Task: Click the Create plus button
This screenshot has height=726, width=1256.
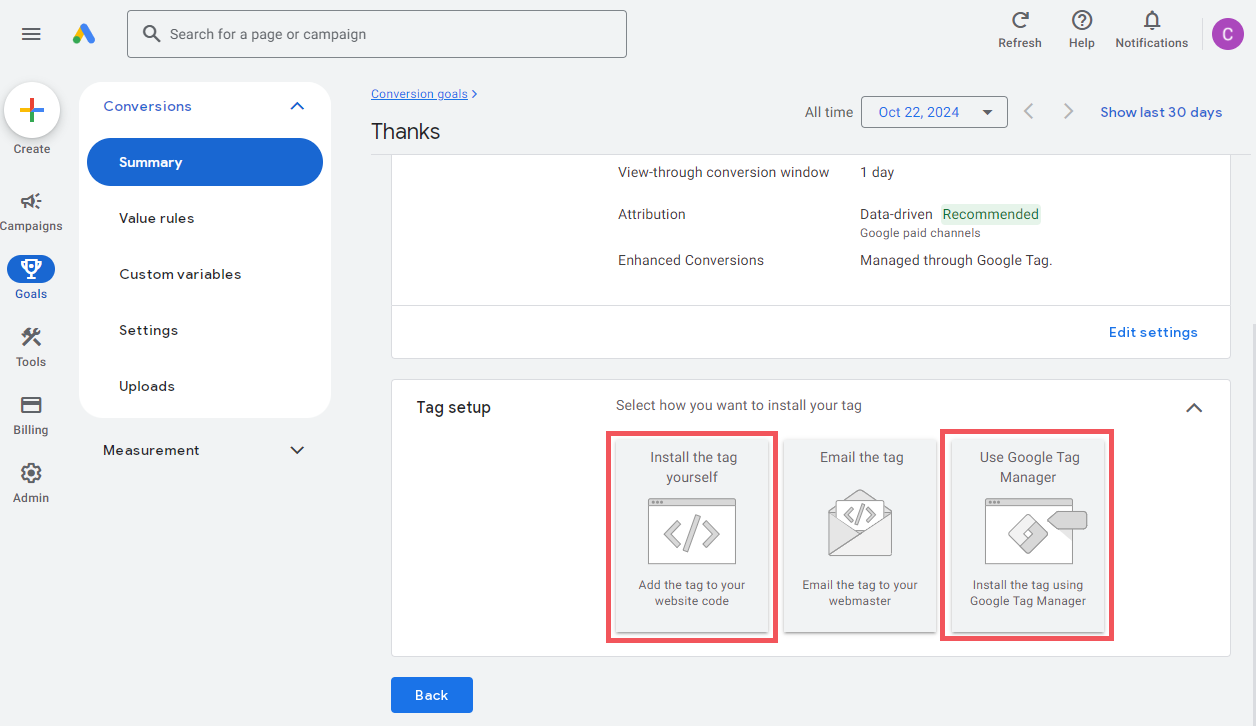Action: coord(32,110)
